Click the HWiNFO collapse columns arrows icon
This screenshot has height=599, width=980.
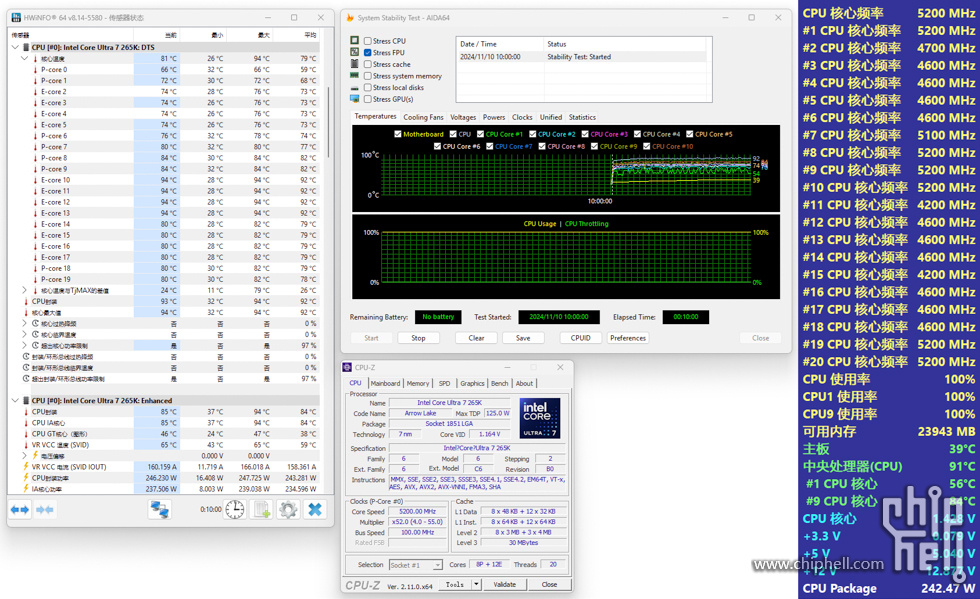tap(44, 510)
